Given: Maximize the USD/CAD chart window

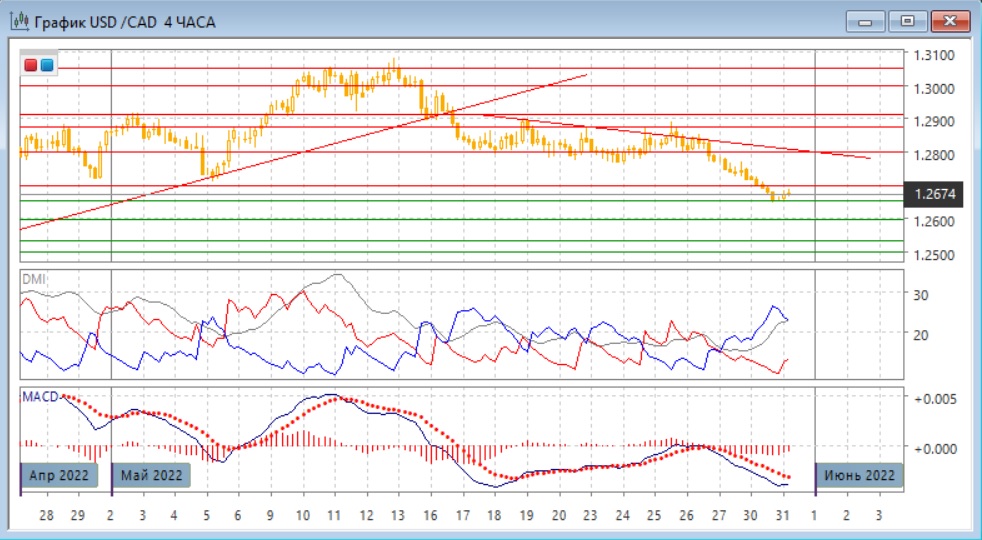Looking at the screenshot, I should click(x=907, y=22).
